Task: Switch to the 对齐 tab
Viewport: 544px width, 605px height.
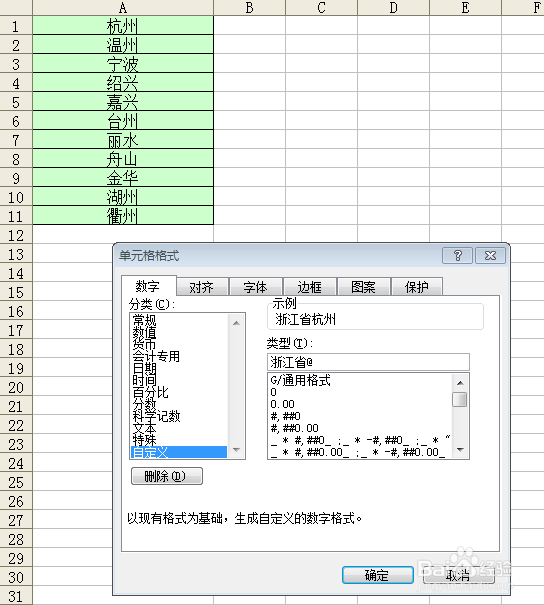Action: tap(202, 287)
